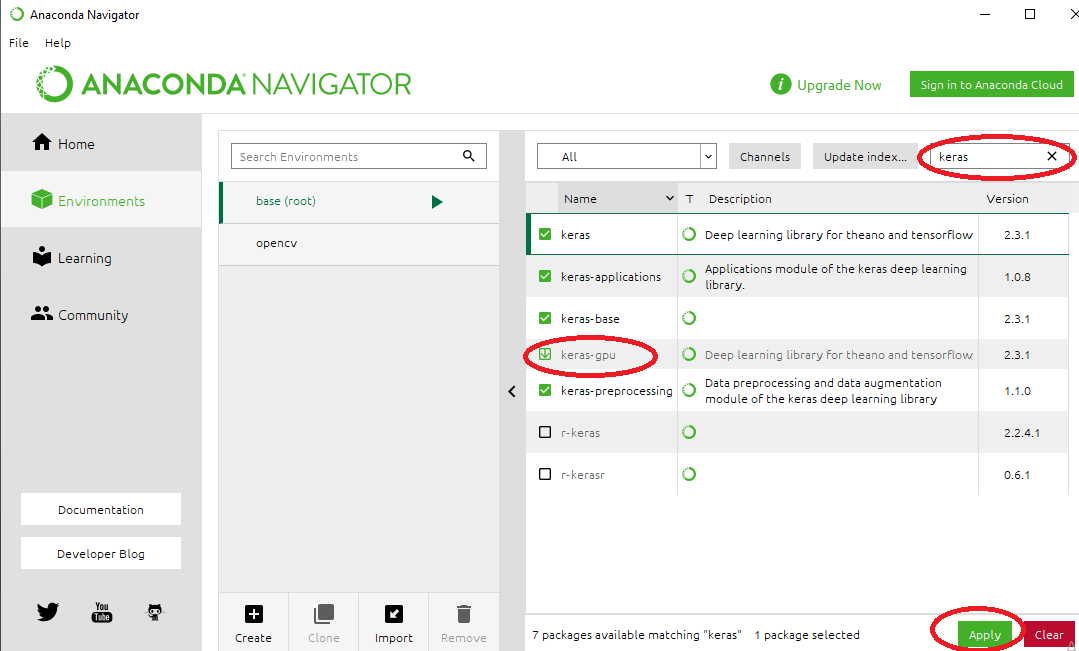Click the Update index... button
1079x651 pixels.
865,156
